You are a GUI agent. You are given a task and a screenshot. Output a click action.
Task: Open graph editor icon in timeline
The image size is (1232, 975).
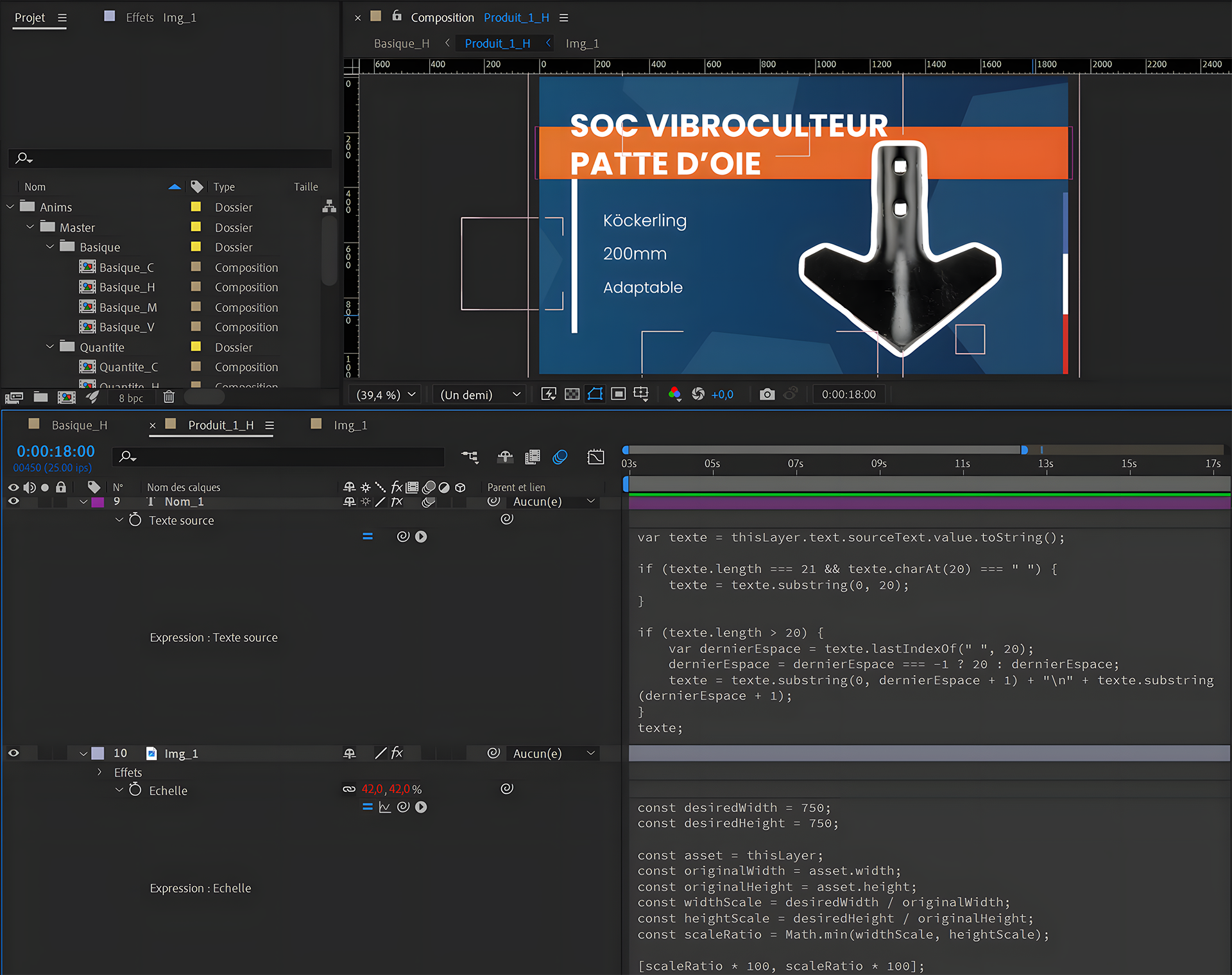pos(595,456)
